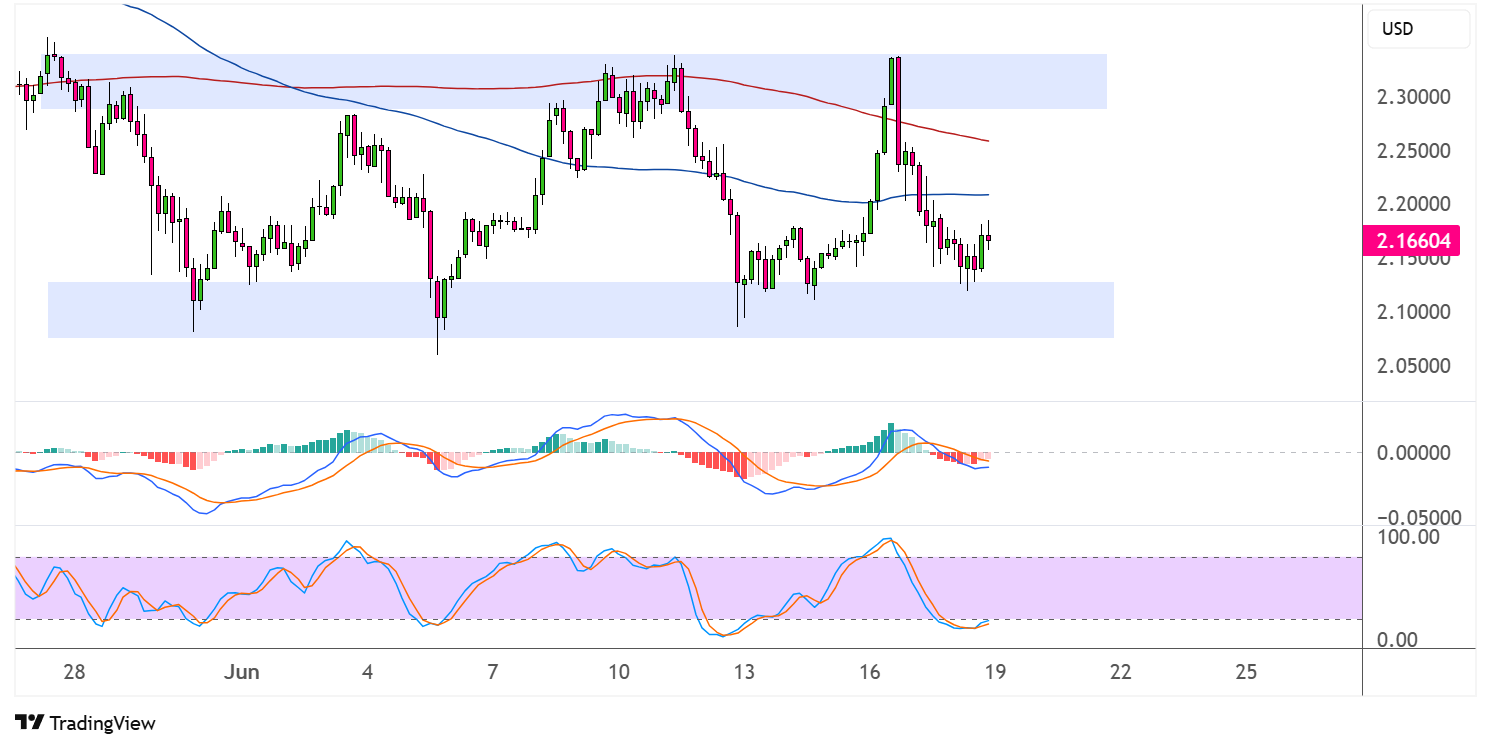The width and height of the screenshot is (1491, 749).
Task: Select the upper resistance zone rectangle
Action: (x=573, y=82)
